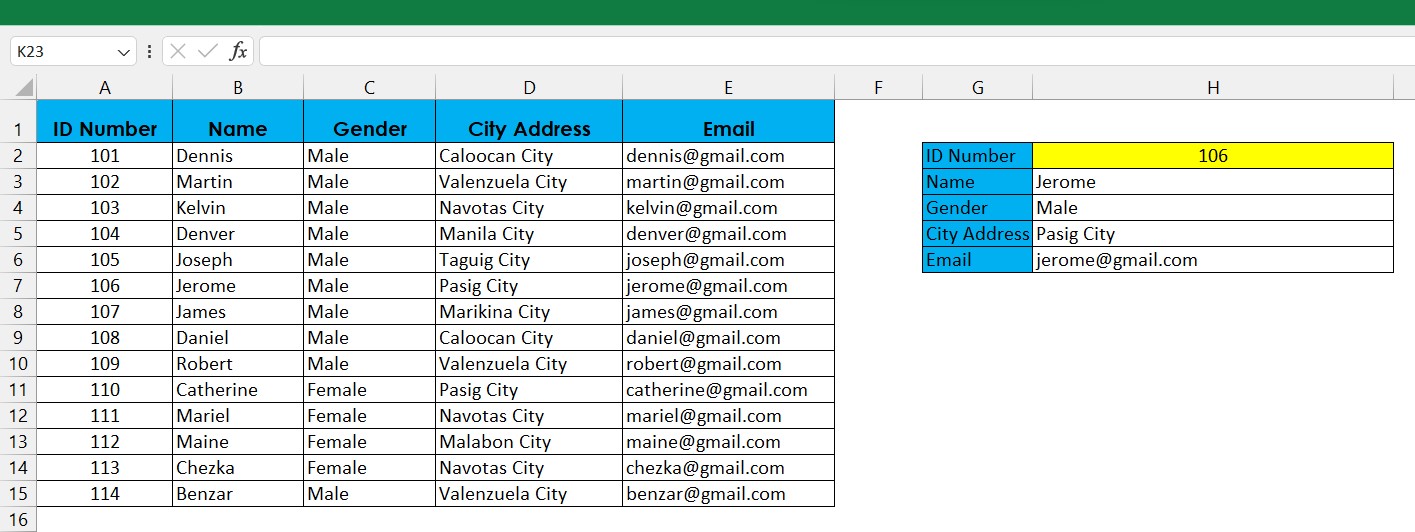Click the cell with name Benzar

click(238, 494)
